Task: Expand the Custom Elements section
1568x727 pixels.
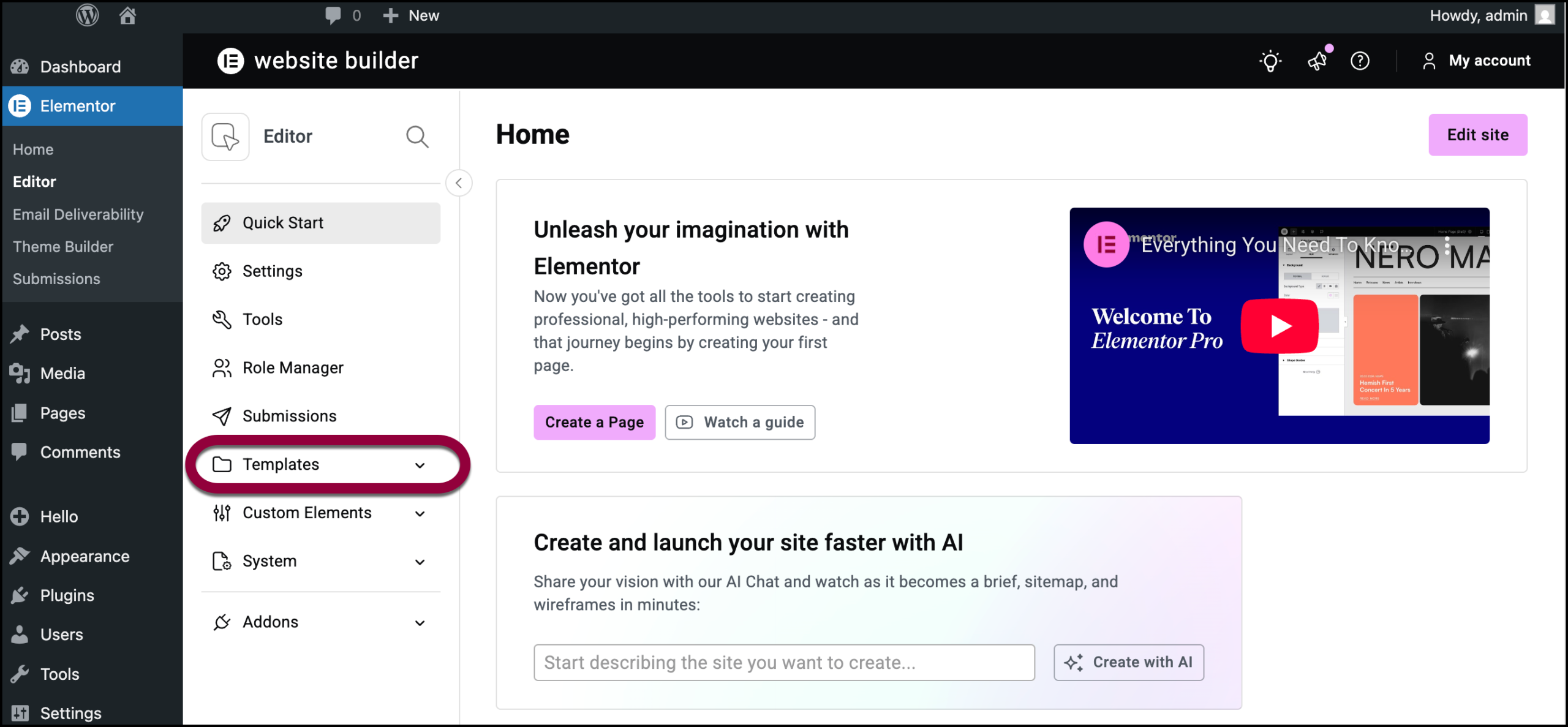Action: pos(420,513)
